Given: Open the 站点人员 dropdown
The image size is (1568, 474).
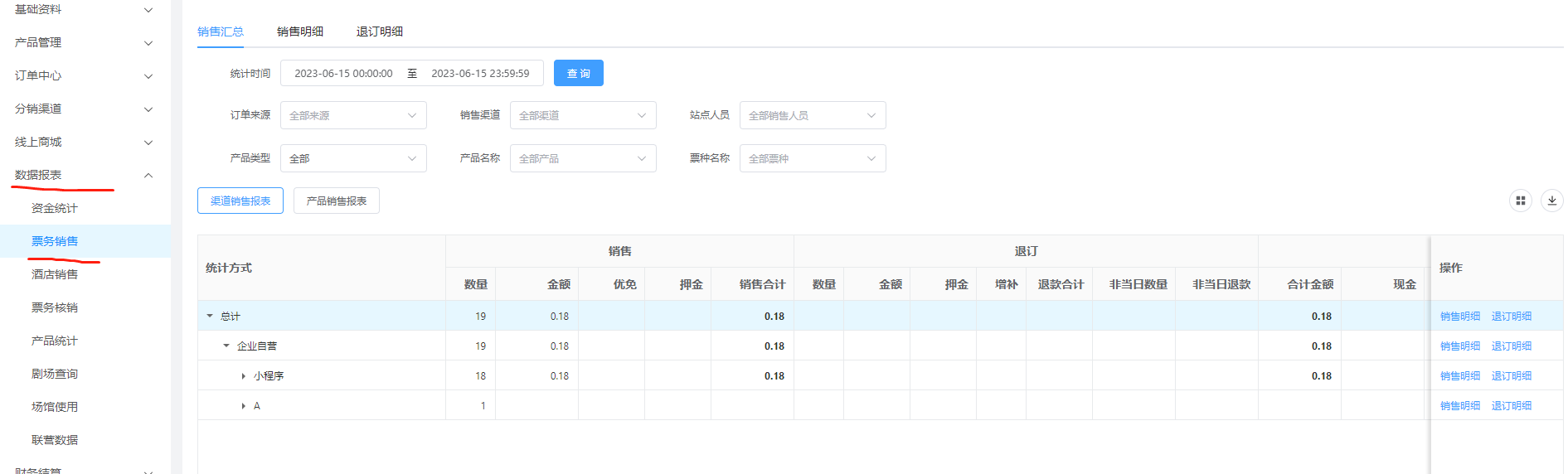Looking at the screenshot, I should [x=812, y=115].
